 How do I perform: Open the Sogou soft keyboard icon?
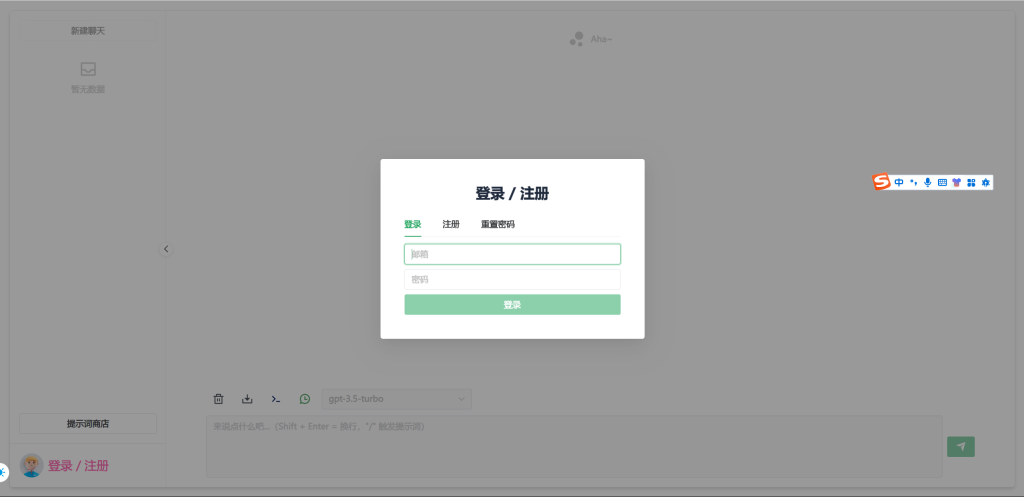tap(942, 182)
